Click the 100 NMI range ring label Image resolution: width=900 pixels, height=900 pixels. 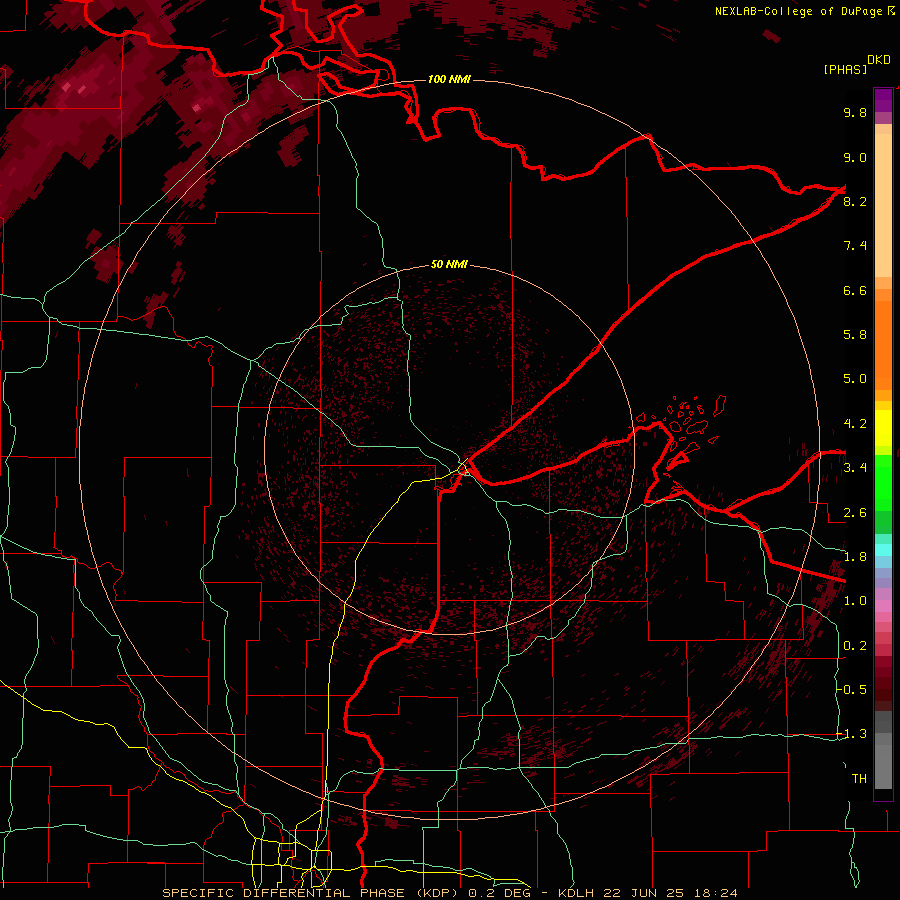(449, 79)
